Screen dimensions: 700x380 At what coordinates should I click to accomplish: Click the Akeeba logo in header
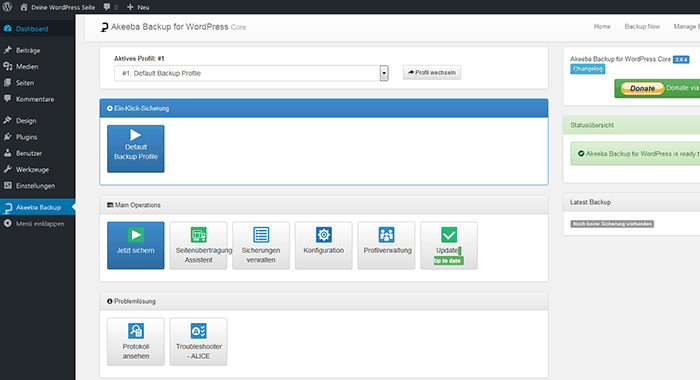tap(104, 27)
